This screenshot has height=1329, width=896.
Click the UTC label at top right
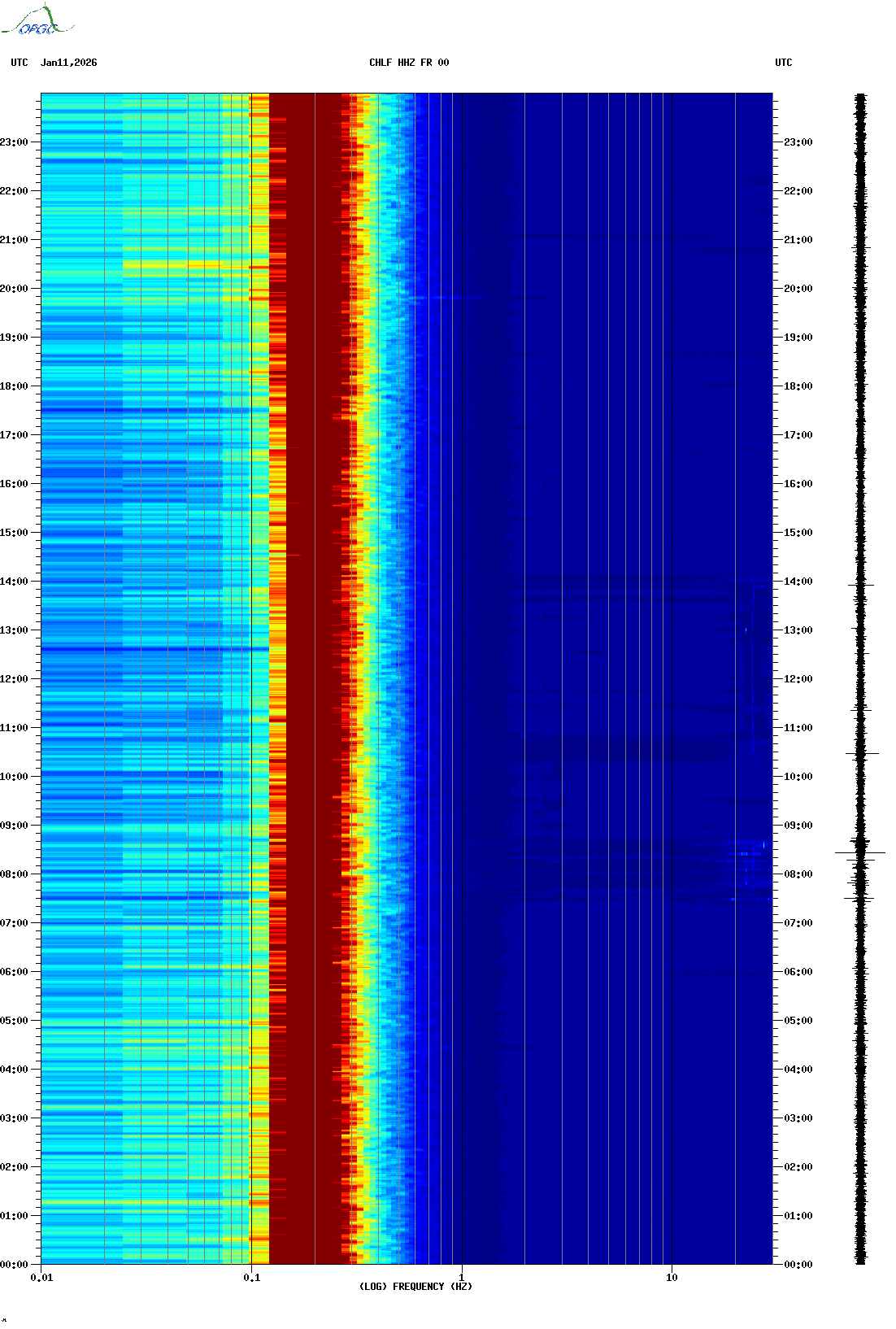point(783,63)
